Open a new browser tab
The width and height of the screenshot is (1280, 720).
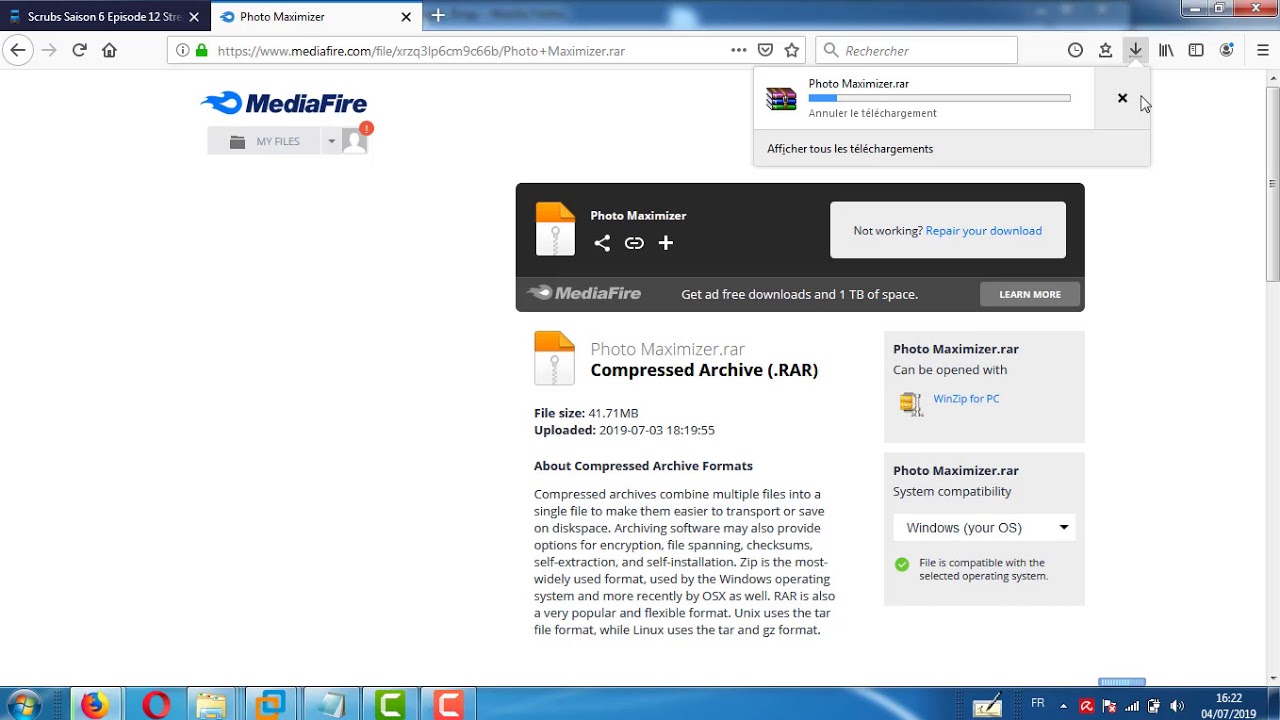click(x=438, y=16)
